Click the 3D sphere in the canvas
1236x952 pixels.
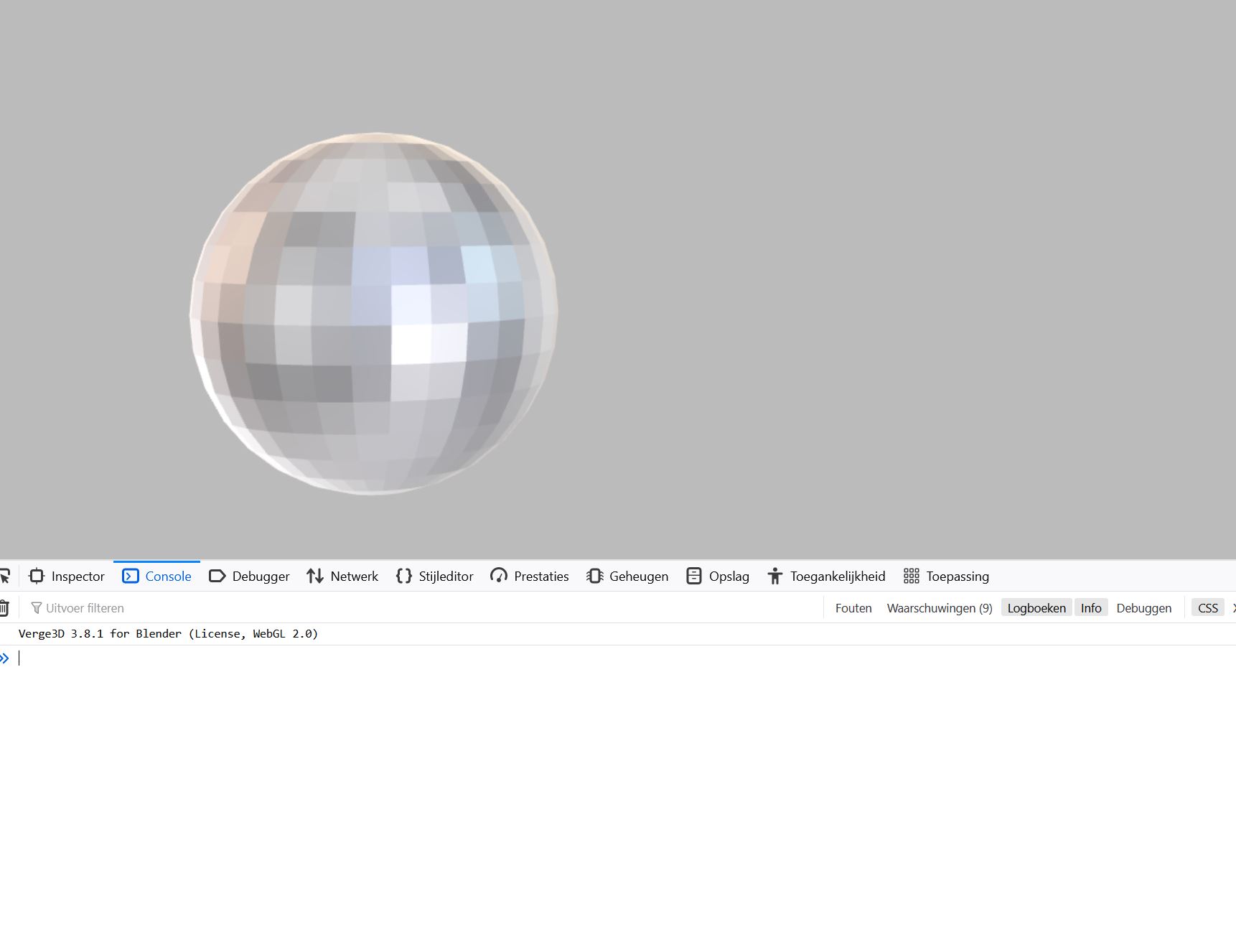pos(373,314)
